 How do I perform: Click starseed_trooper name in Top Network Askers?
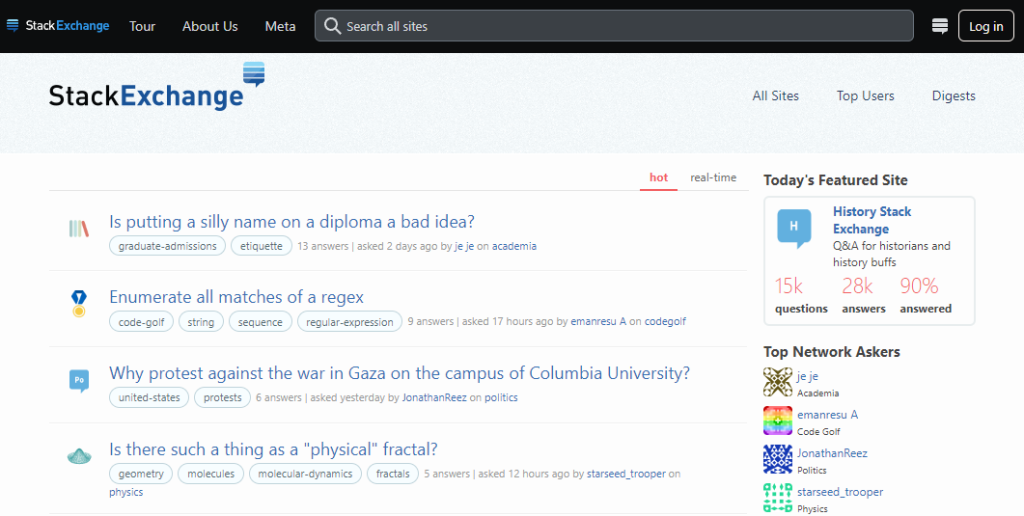(840, 492)
